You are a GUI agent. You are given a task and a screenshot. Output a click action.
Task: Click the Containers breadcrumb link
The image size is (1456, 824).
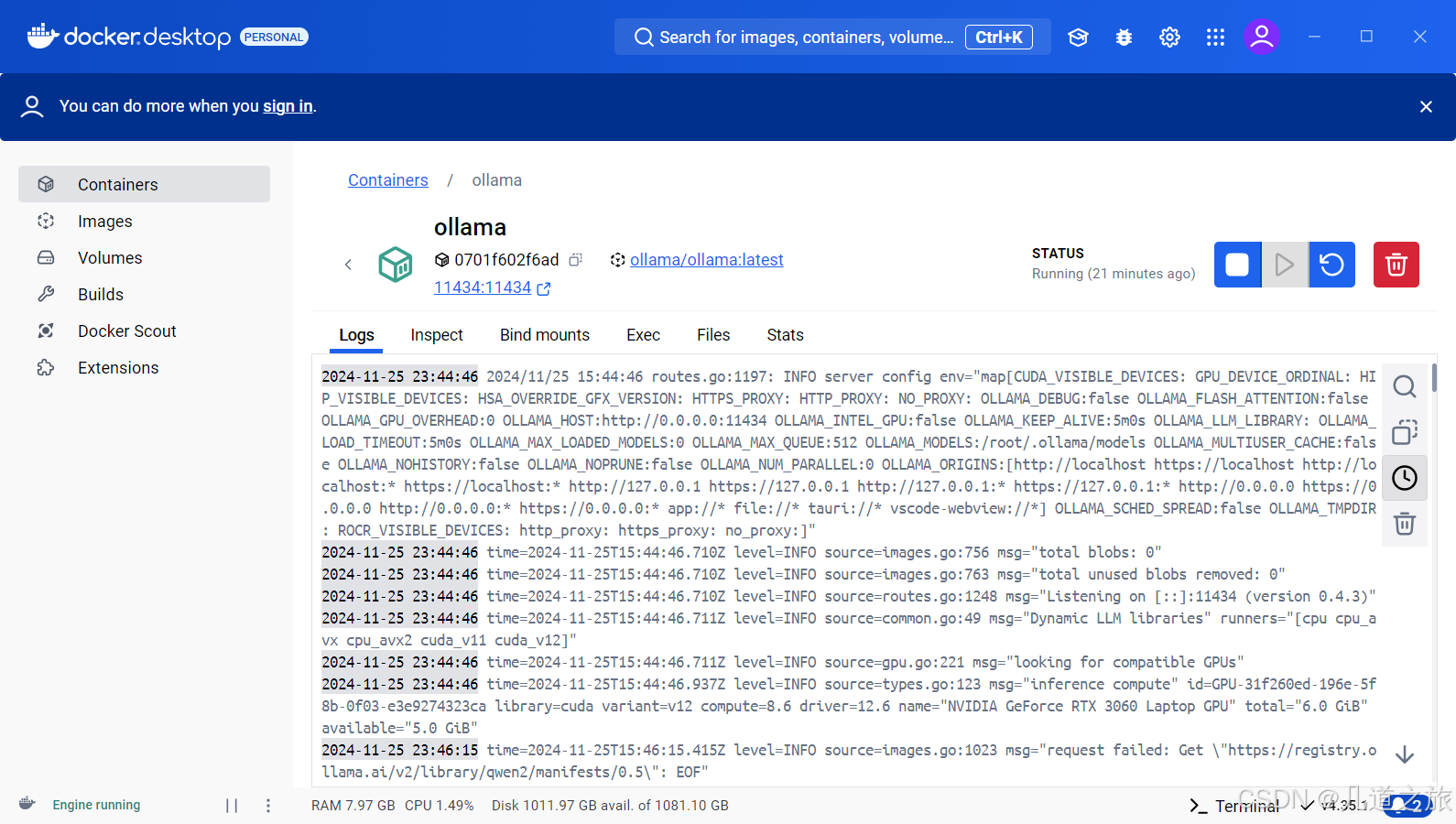[388, 180]
